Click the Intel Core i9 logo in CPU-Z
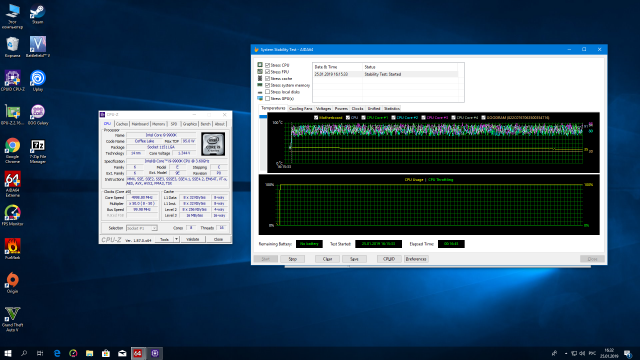Viewport: 640px width, 360px height. [x=213, y=144]
